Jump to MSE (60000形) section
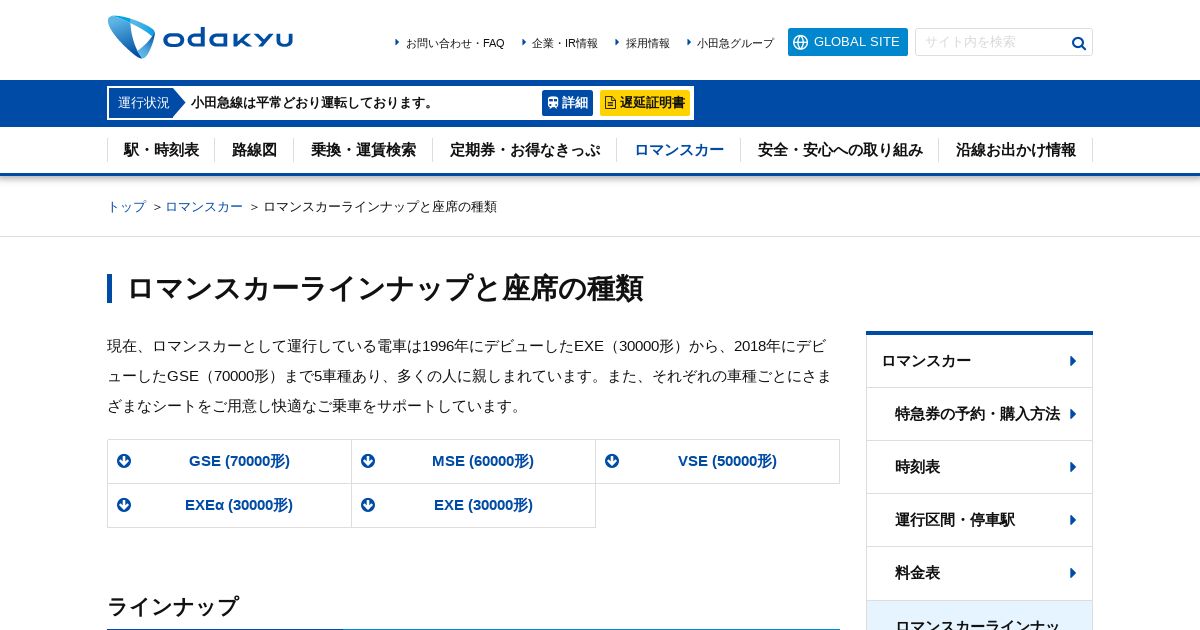The image size is (1200, 630). [473, 461]
